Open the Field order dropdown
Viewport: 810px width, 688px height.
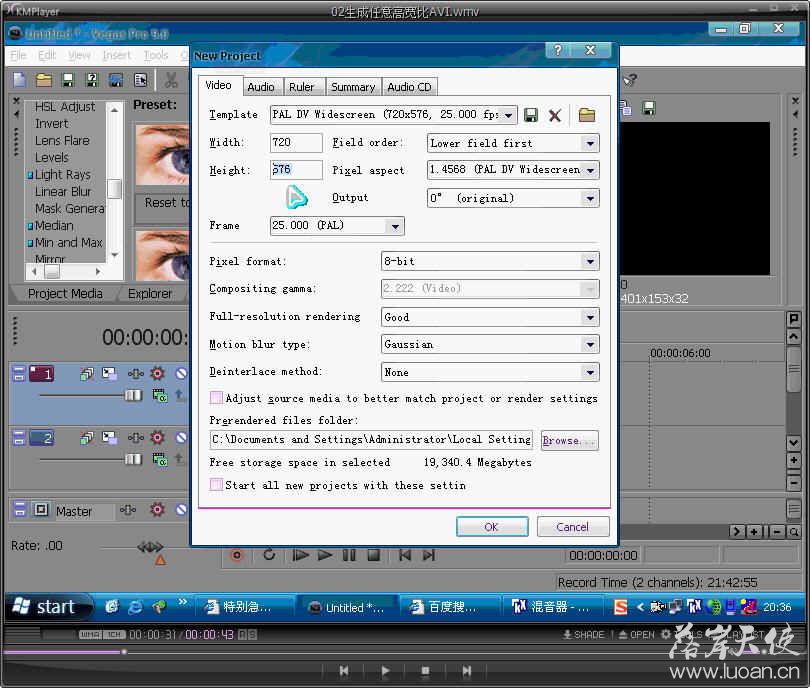pos(590,143)
